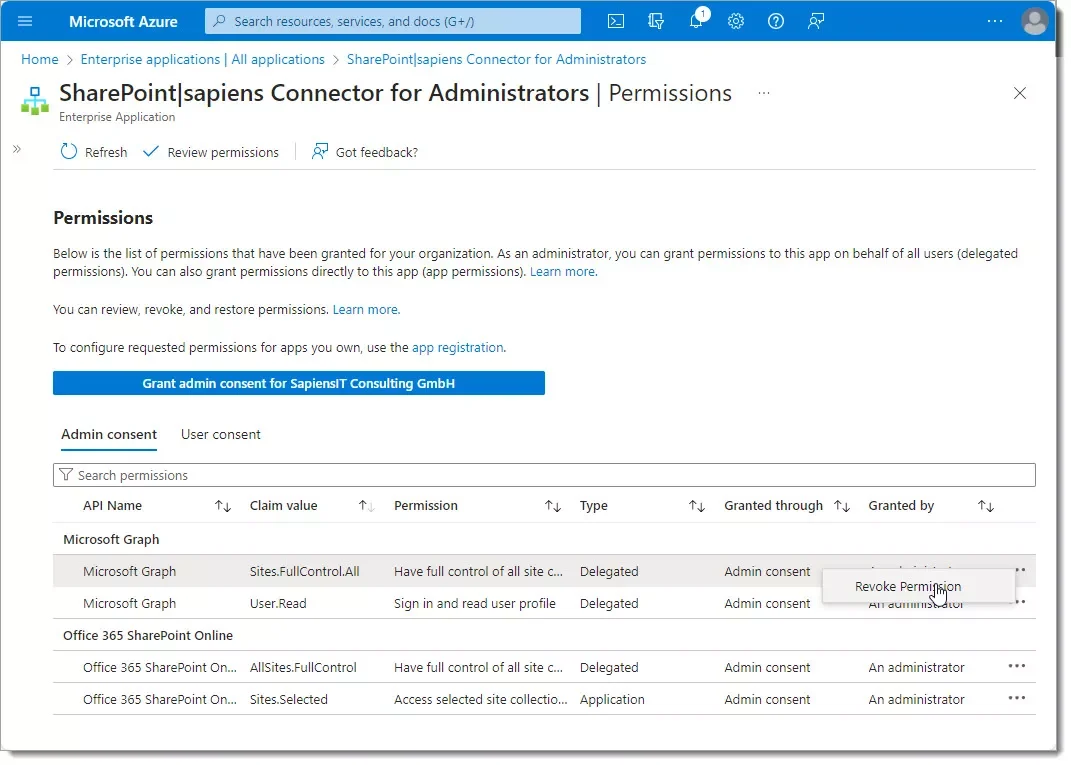The image size is (1071, 765).
Task: Select the Sites.FullControl.All claim value cell
Action: click(x=305, y=572)
